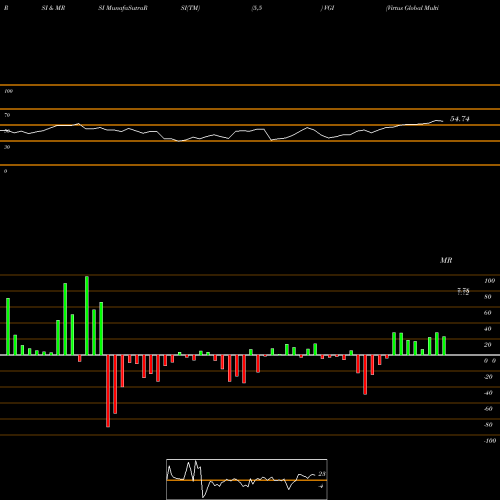Viewport: 500px width, 500px height.
Task: Click the MR axis label -40
Action: pos(488,393)
